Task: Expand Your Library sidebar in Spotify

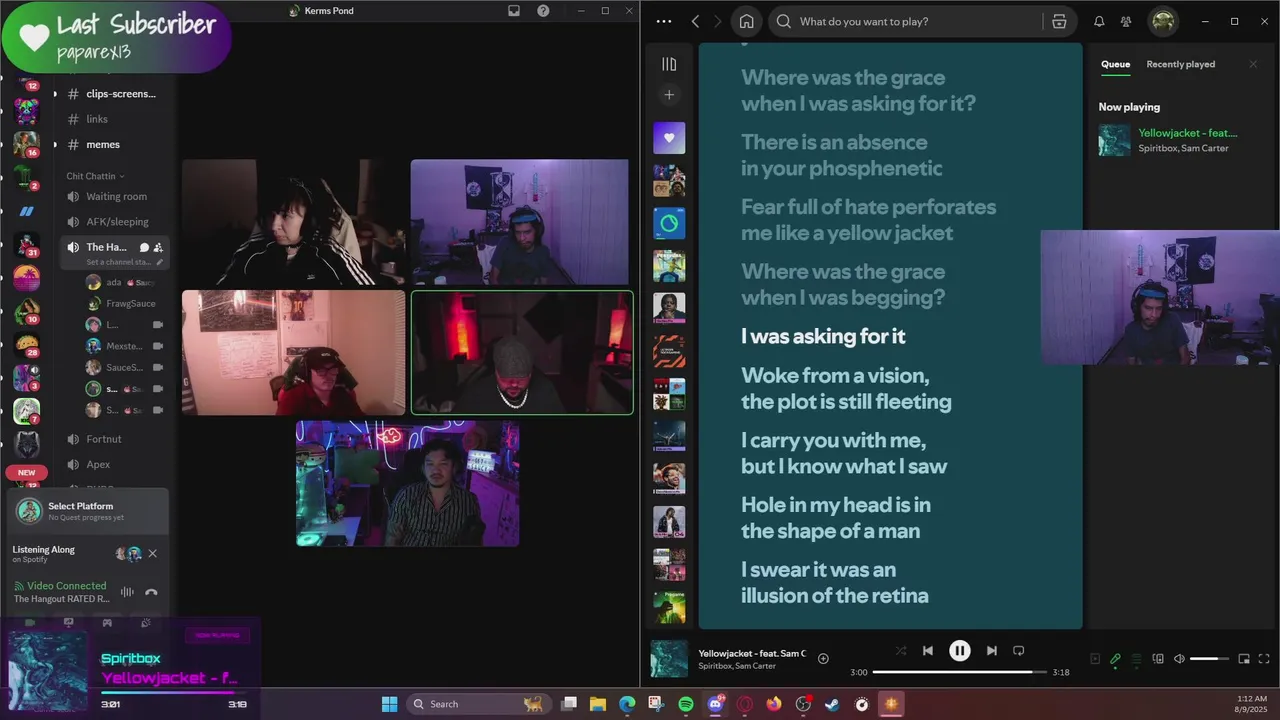Action: [x=669, y=64]
